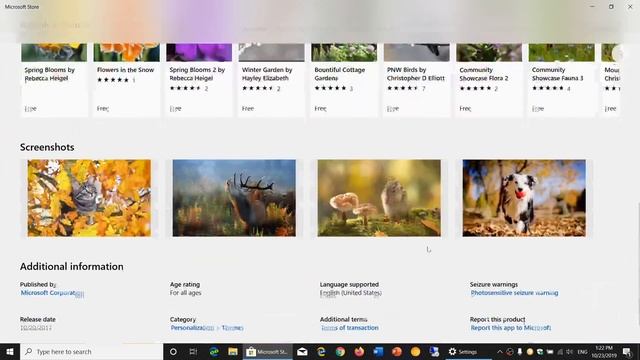Open the Themes category link
The height and width of the screenshot is (360, 640).
[x=233, y=328]
